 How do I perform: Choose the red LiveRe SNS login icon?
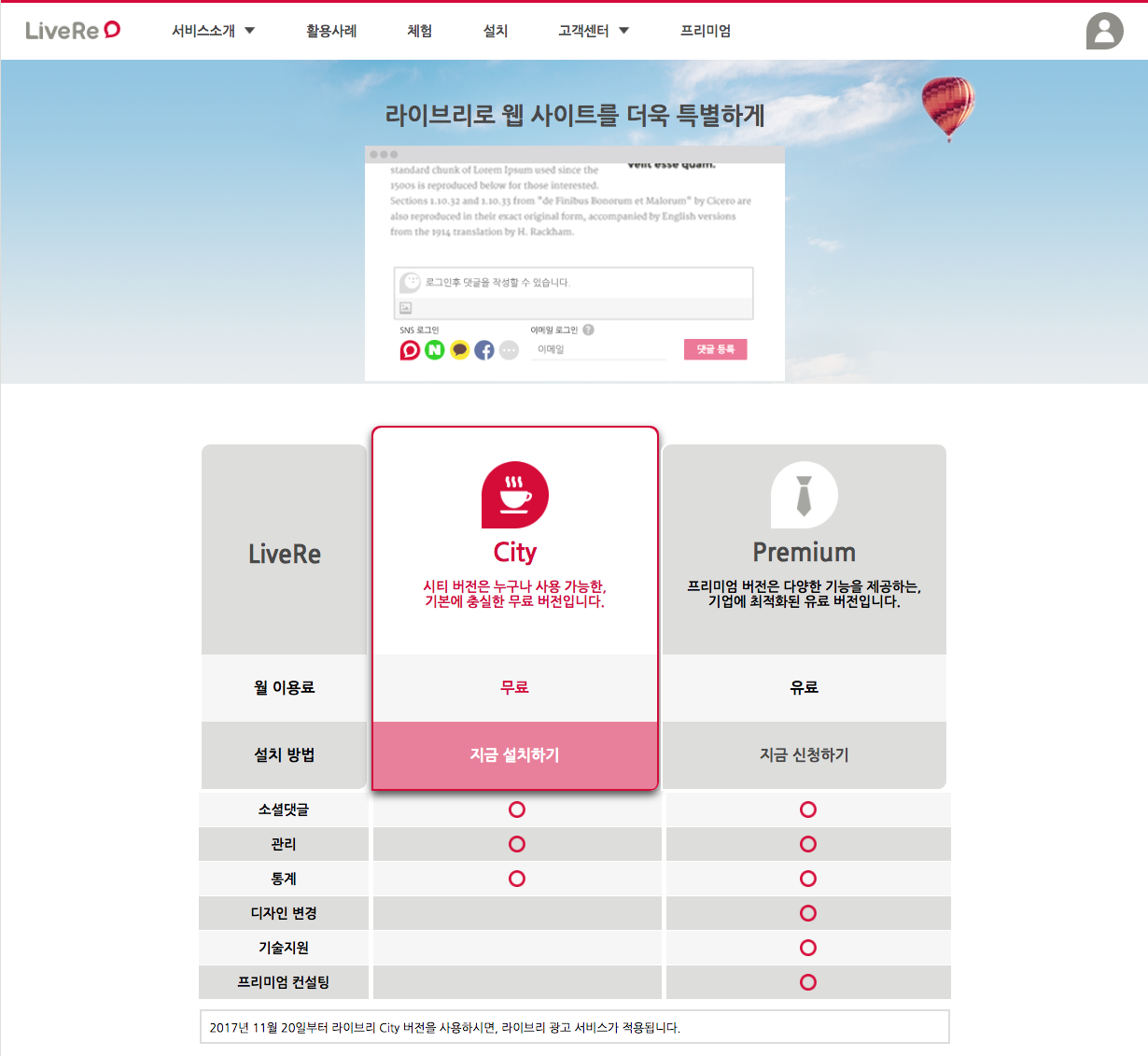(410, 349)
